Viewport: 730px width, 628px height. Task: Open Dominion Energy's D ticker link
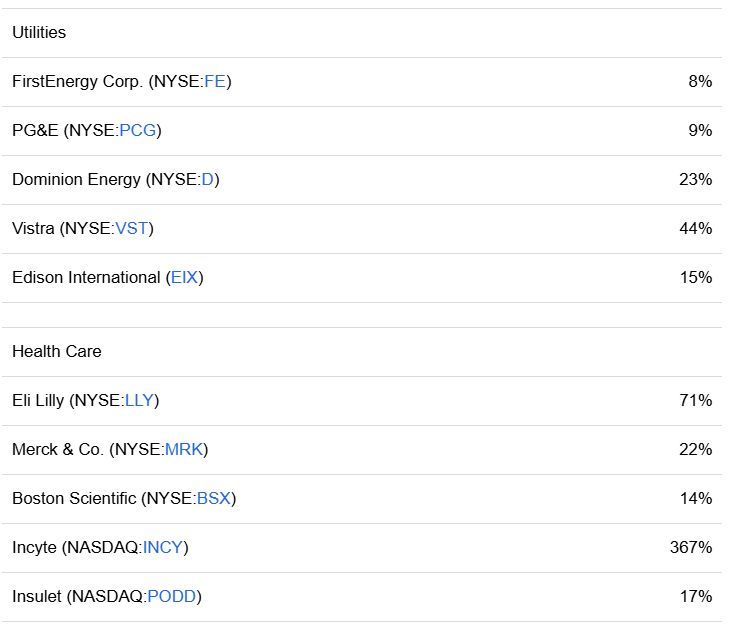[208, 180]
